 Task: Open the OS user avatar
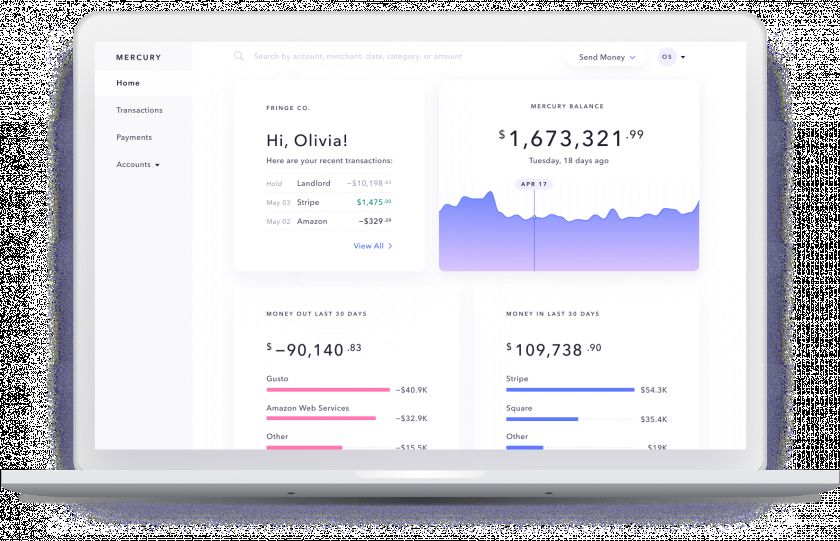667,57
